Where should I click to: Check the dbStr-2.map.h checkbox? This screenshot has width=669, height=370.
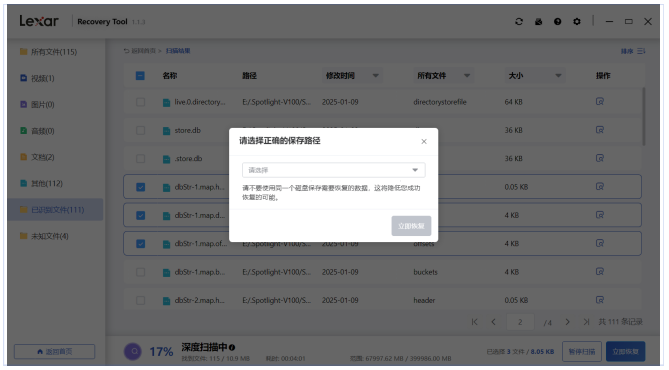140,300
